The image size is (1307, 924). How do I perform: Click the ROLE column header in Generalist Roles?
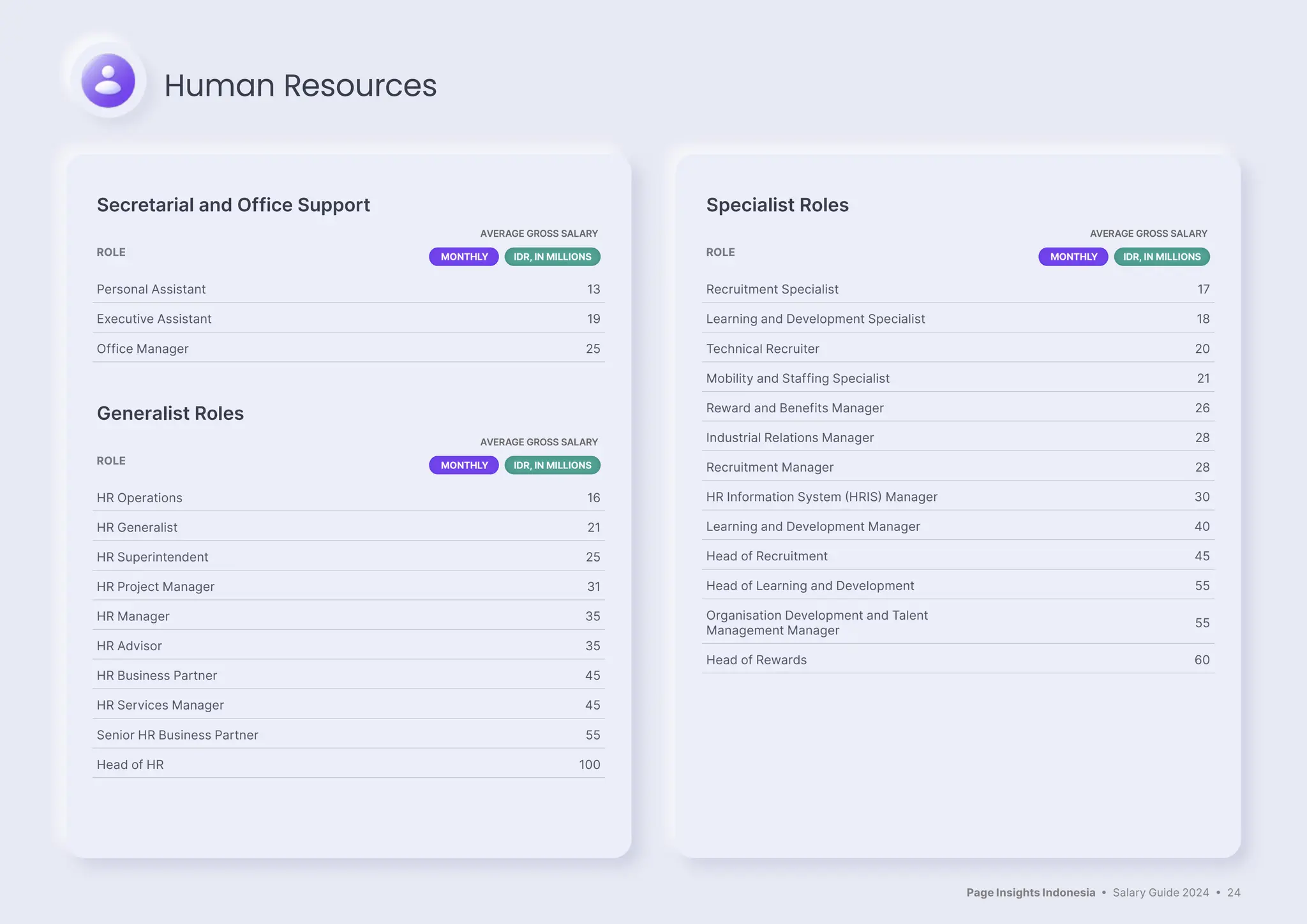pos(111,461)
